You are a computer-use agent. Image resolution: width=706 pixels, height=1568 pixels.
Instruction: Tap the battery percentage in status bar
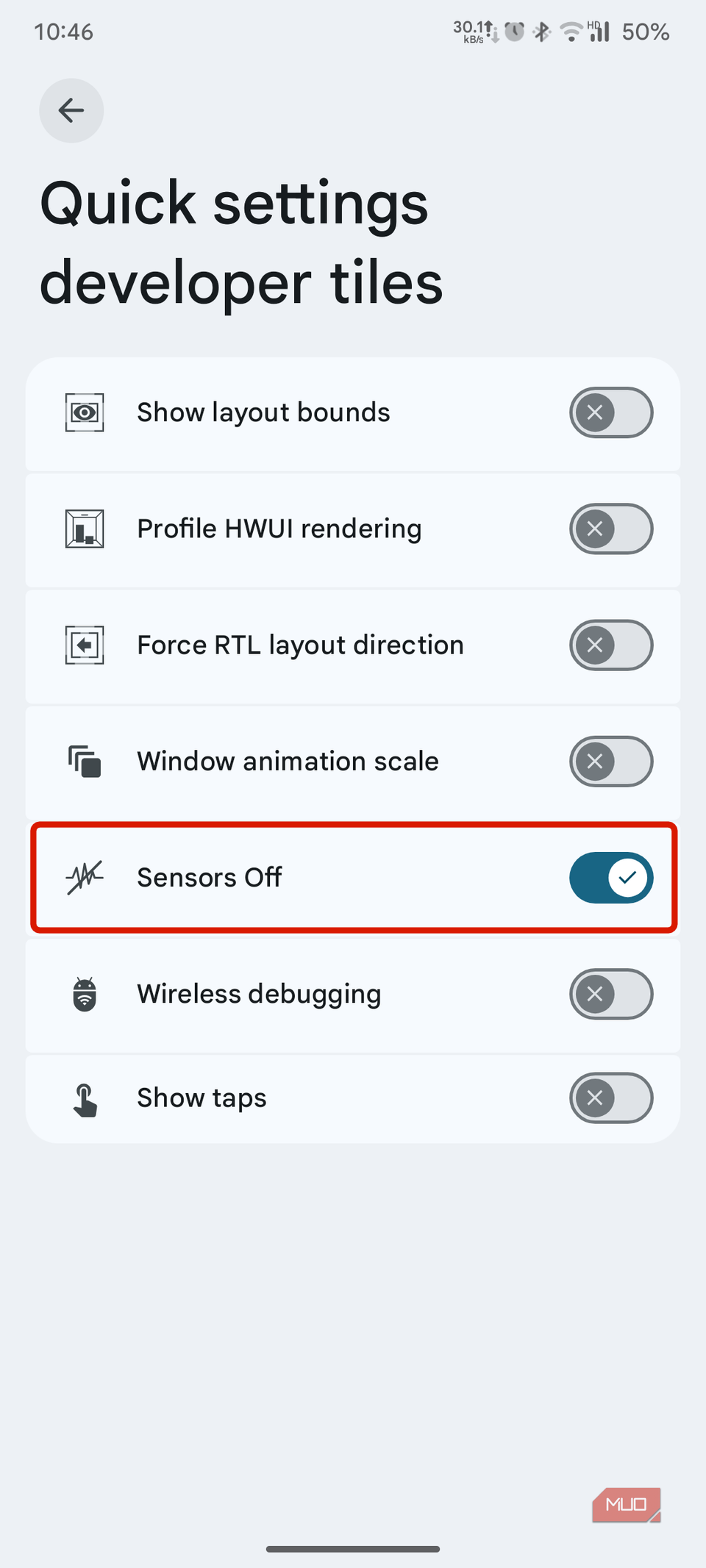645,32
